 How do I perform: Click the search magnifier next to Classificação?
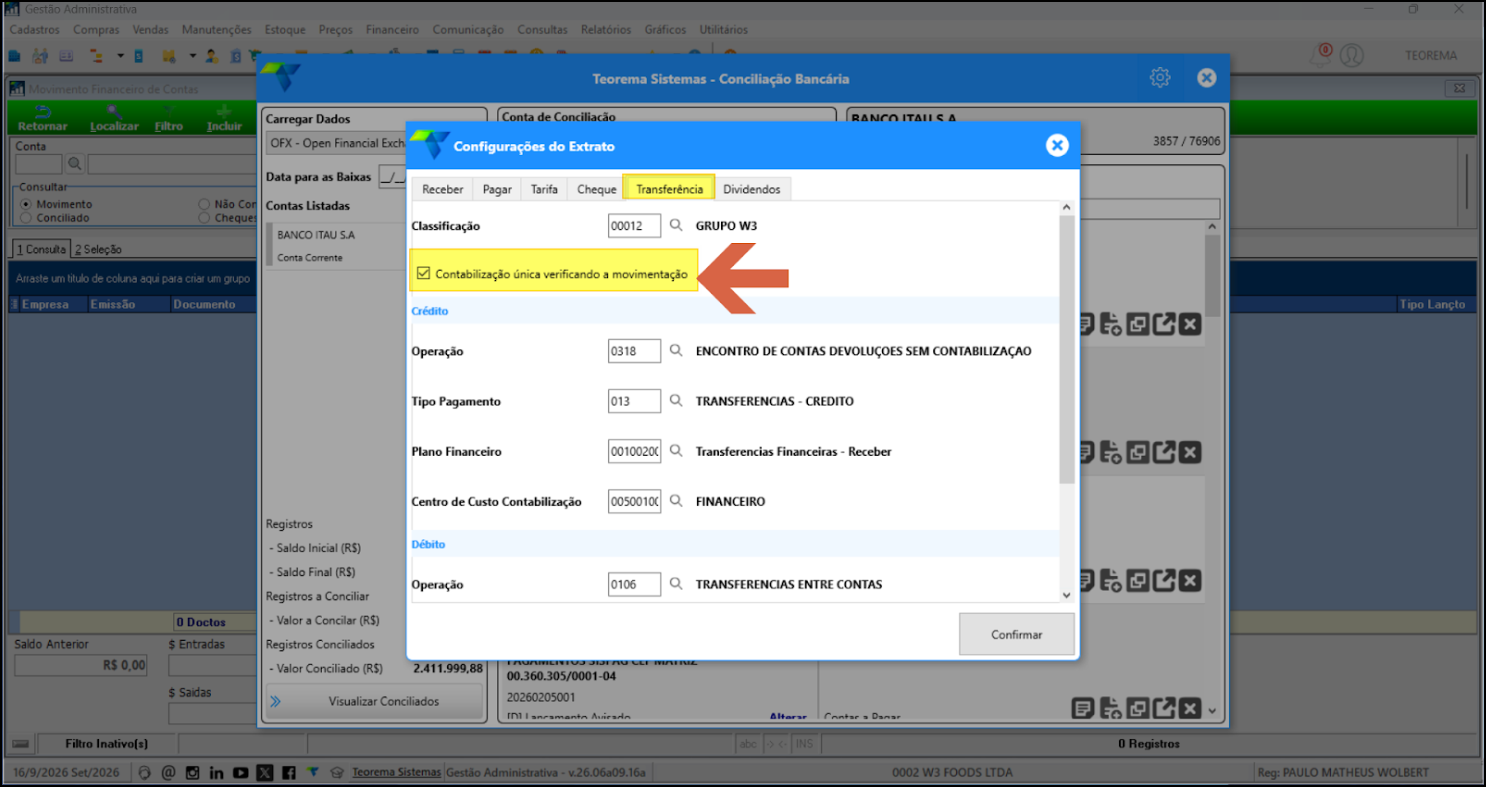(676, 226)
